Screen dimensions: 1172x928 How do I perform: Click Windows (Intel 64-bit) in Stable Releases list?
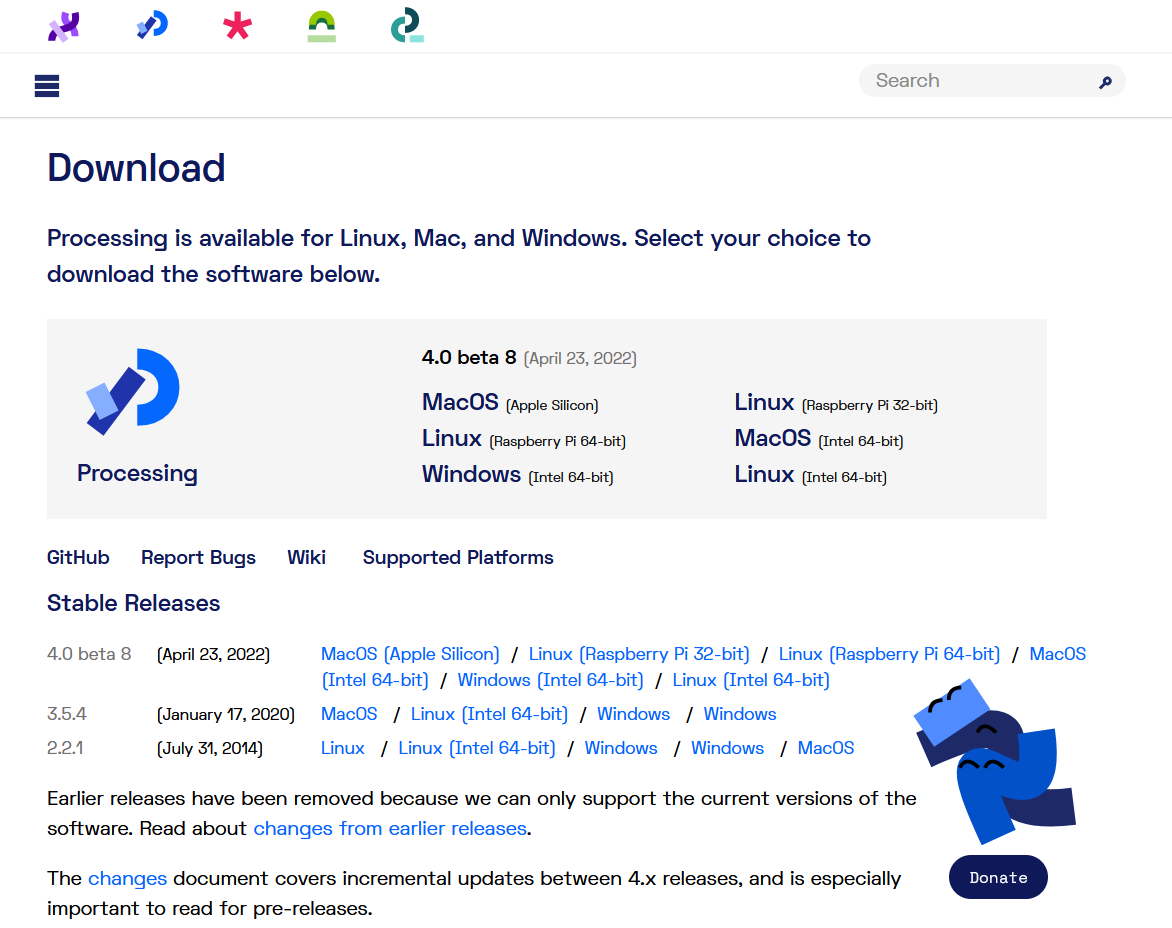click(550, 681)
